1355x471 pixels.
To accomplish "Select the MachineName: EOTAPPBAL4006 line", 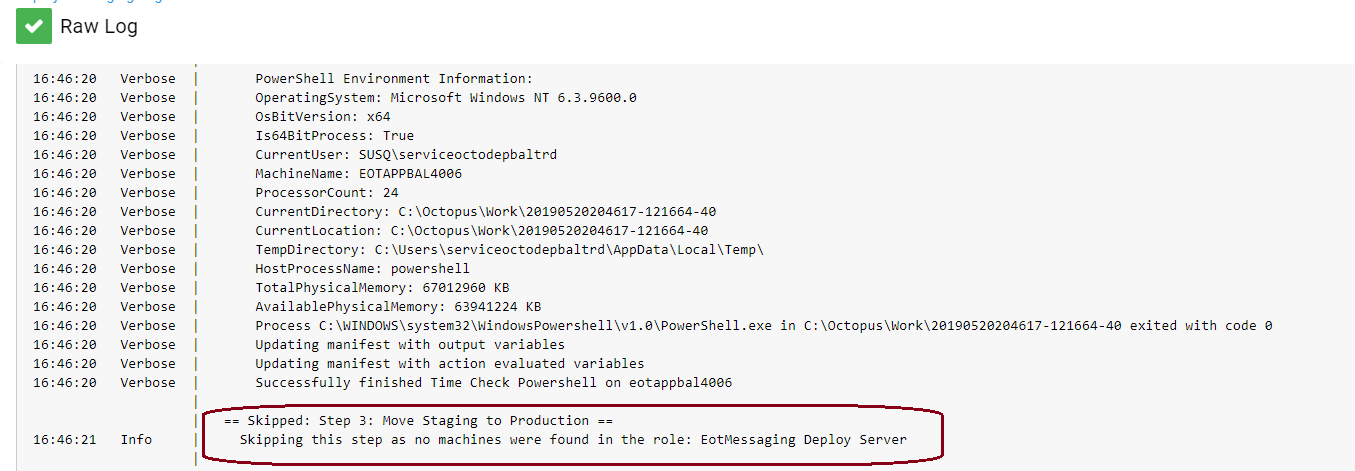I will (359, 174).
